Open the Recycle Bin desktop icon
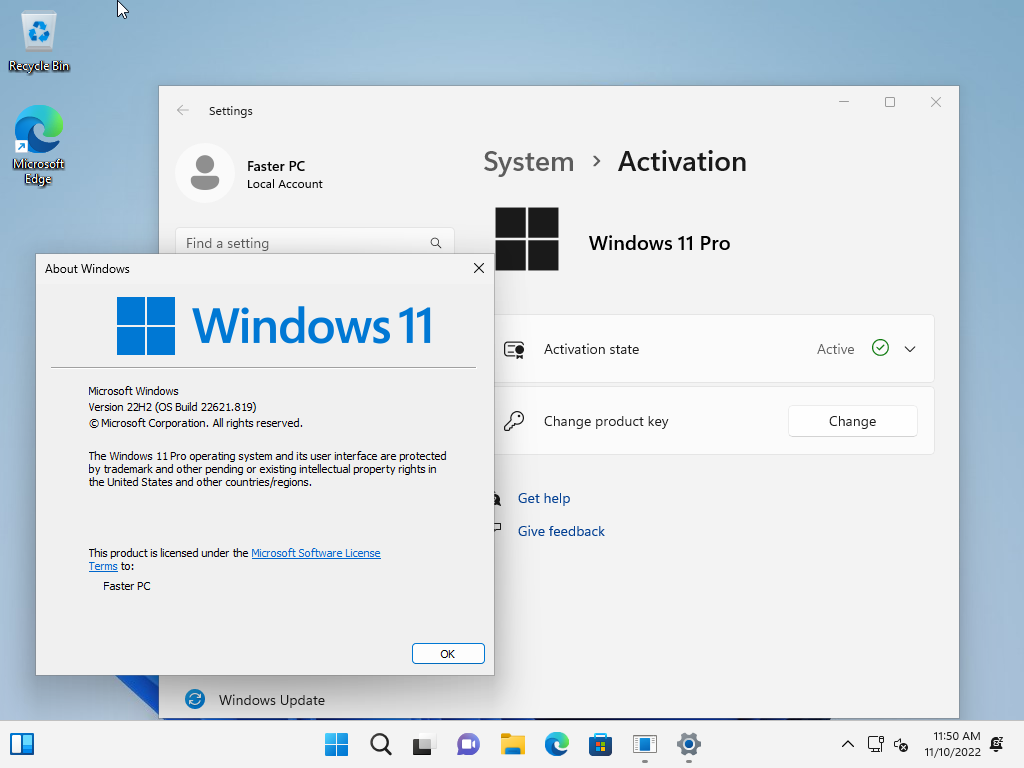 tap(39, 41)
